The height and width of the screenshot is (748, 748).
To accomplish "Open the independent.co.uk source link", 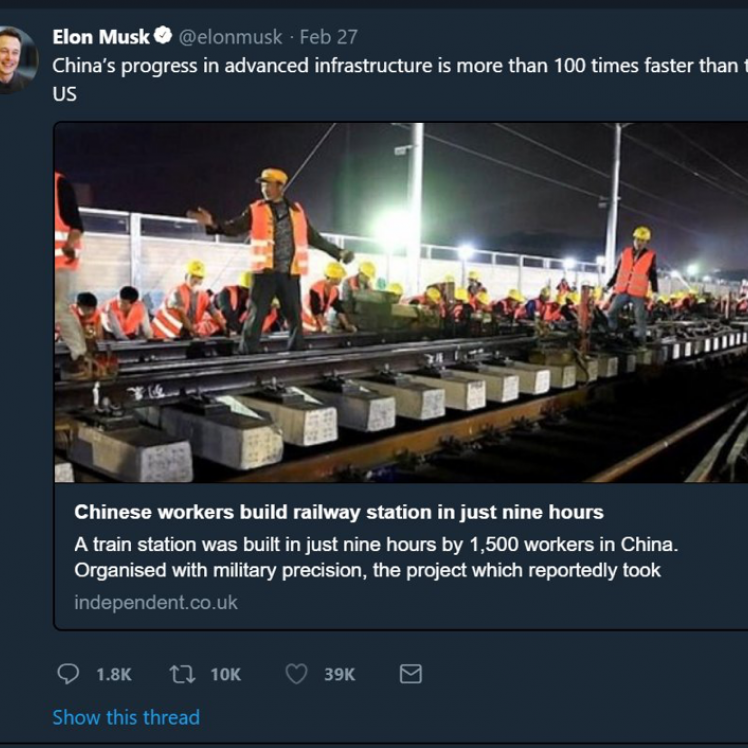I will (156, 603).
